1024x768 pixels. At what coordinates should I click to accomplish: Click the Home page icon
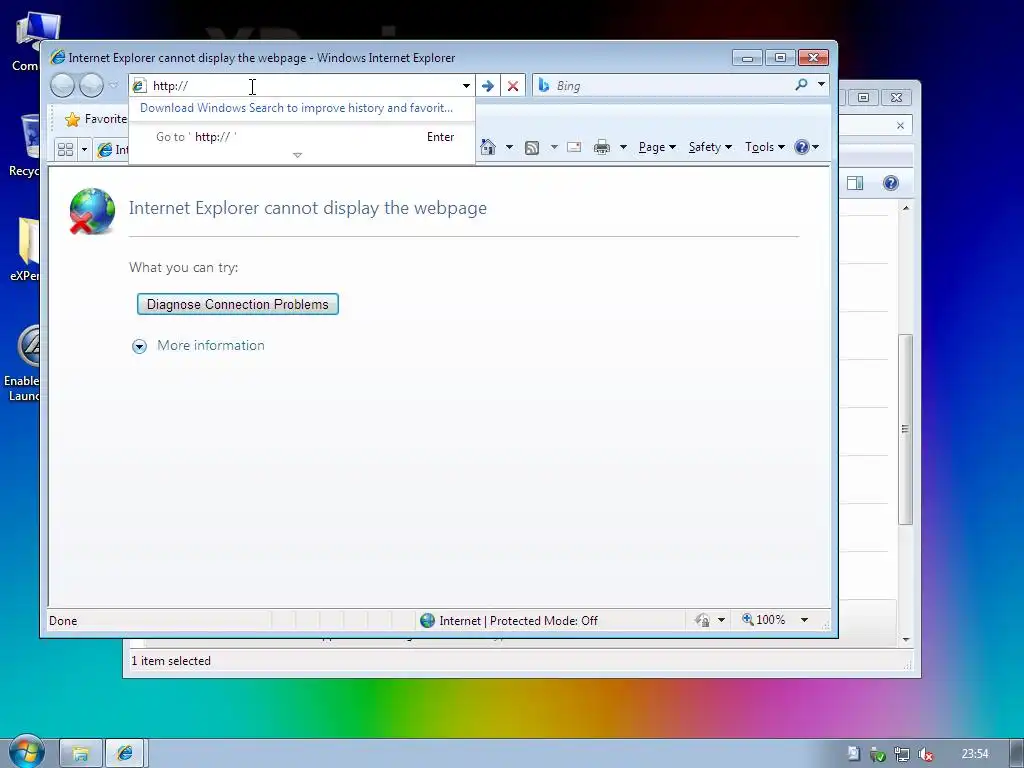point(488,147)
